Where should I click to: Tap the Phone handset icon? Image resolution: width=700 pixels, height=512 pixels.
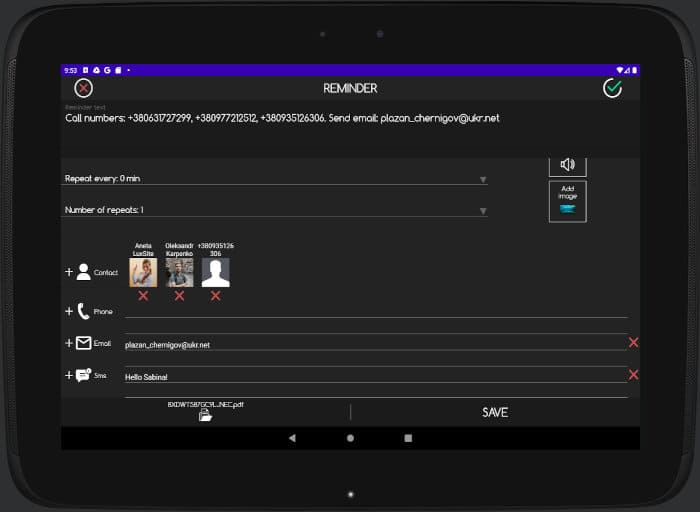point(83,311)
